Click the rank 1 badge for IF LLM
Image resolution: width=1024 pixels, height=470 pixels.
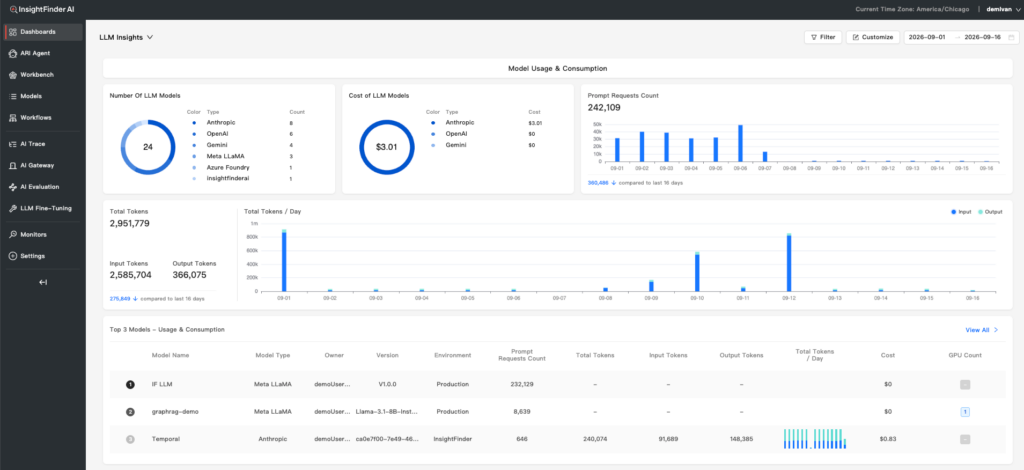[x=130, y=384]
